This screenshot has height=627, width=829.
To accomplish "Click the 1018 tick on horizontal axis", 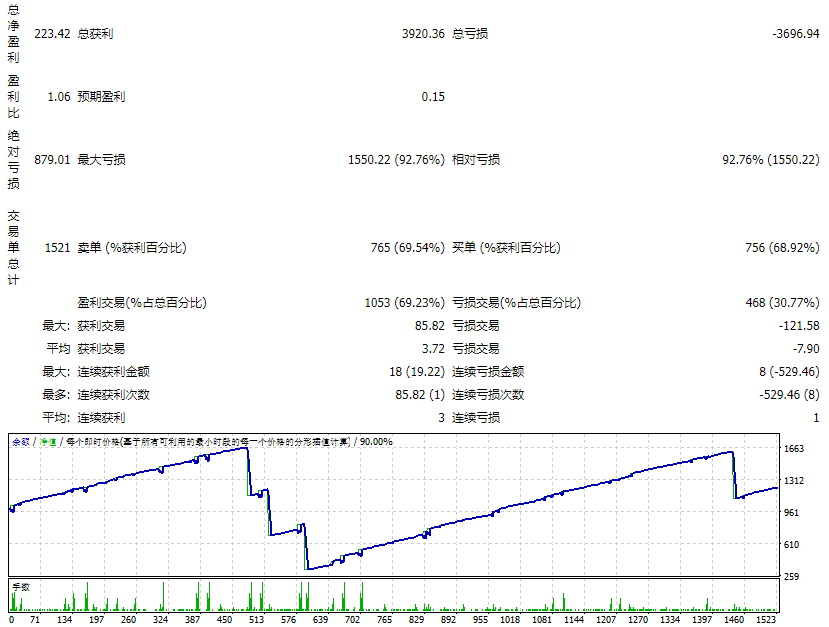I will point(510,620).
